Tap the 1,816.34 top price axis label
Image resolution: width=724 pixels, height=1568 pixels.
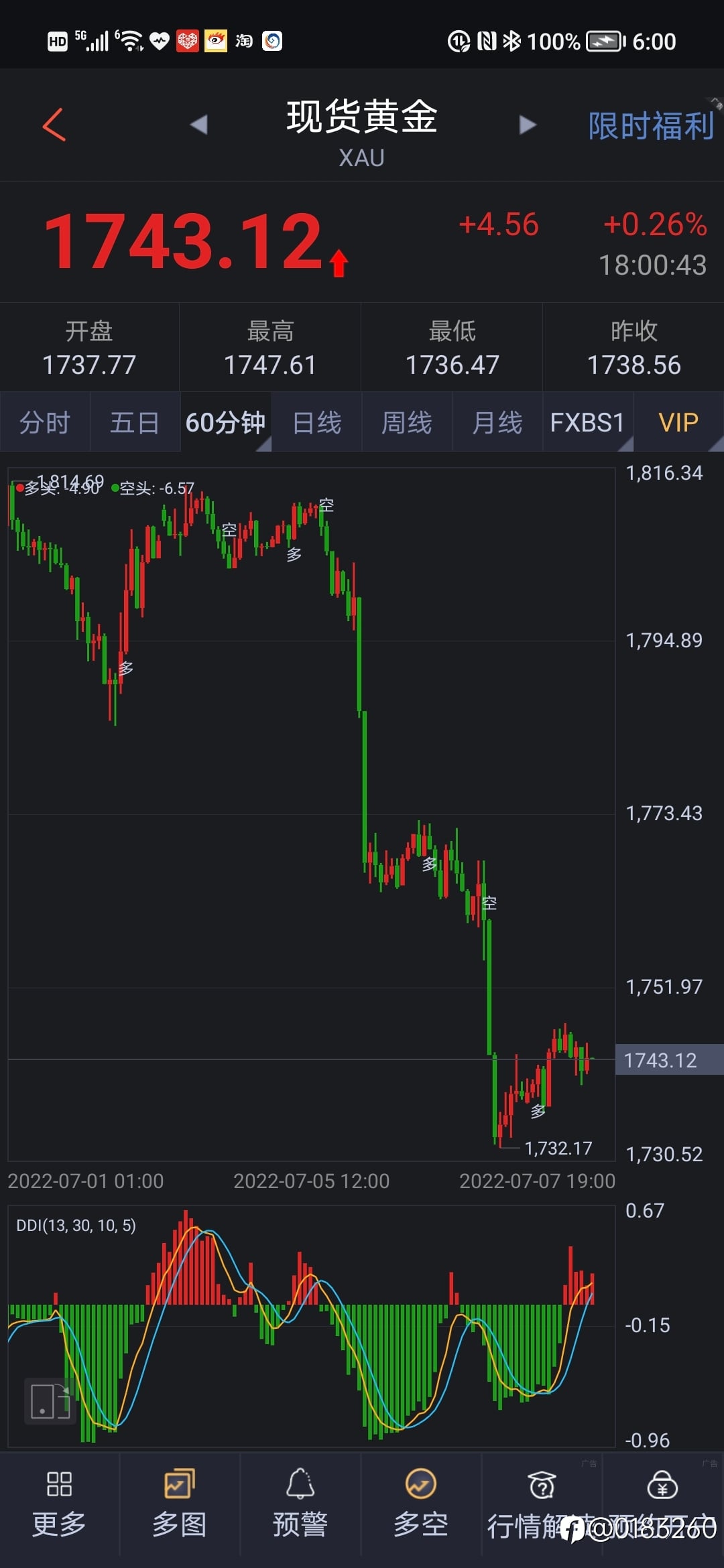[x=664, y=473]
